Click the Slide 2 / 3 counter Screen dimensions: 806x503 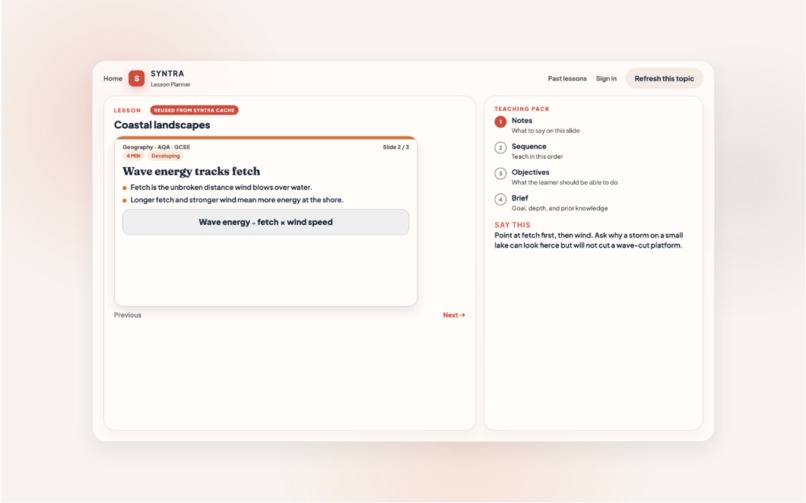396,147
